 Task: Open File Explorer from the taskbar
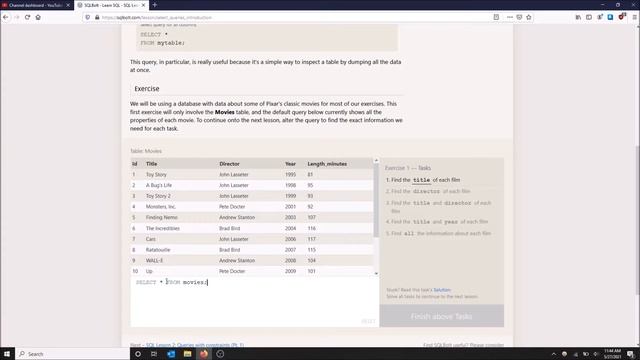coord(187,354)
